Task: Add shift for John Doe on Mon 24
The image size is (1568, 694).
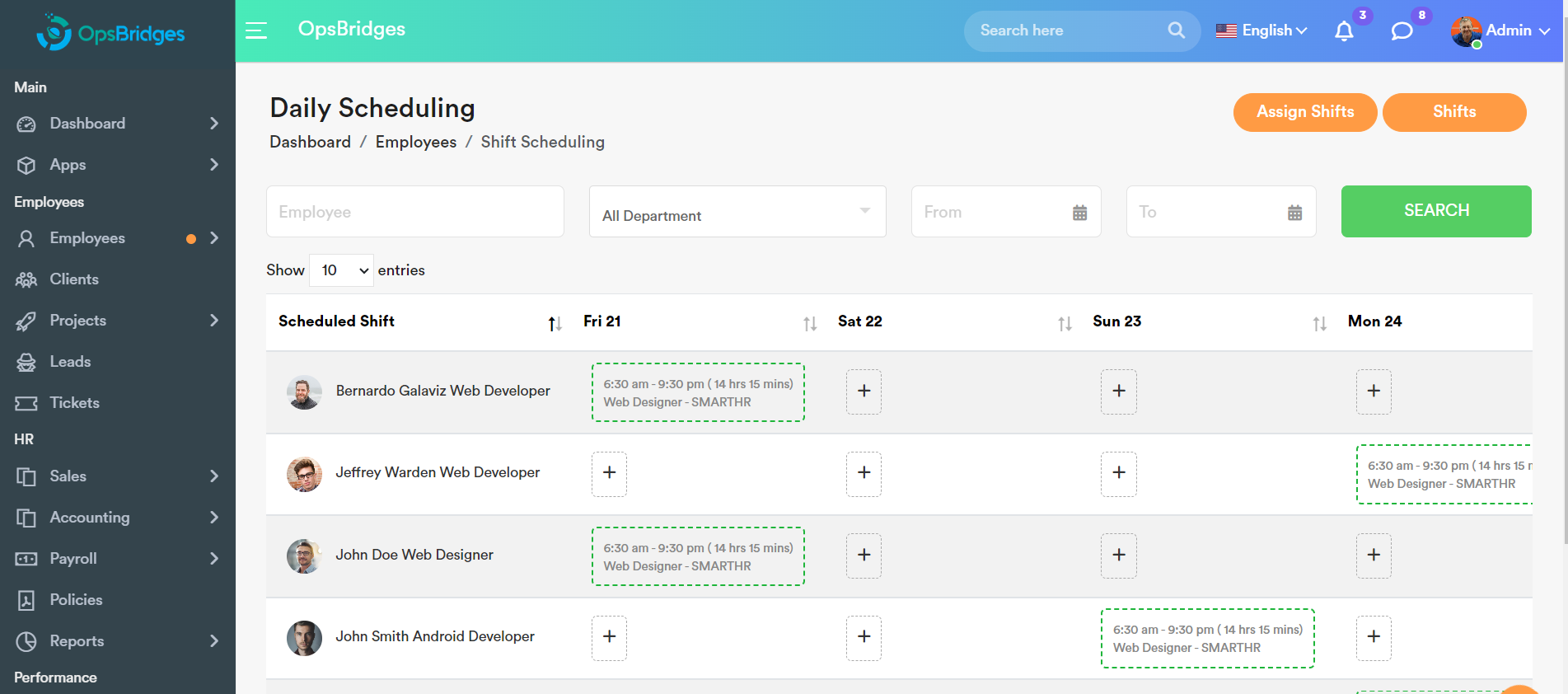Action: (1374, 556)
